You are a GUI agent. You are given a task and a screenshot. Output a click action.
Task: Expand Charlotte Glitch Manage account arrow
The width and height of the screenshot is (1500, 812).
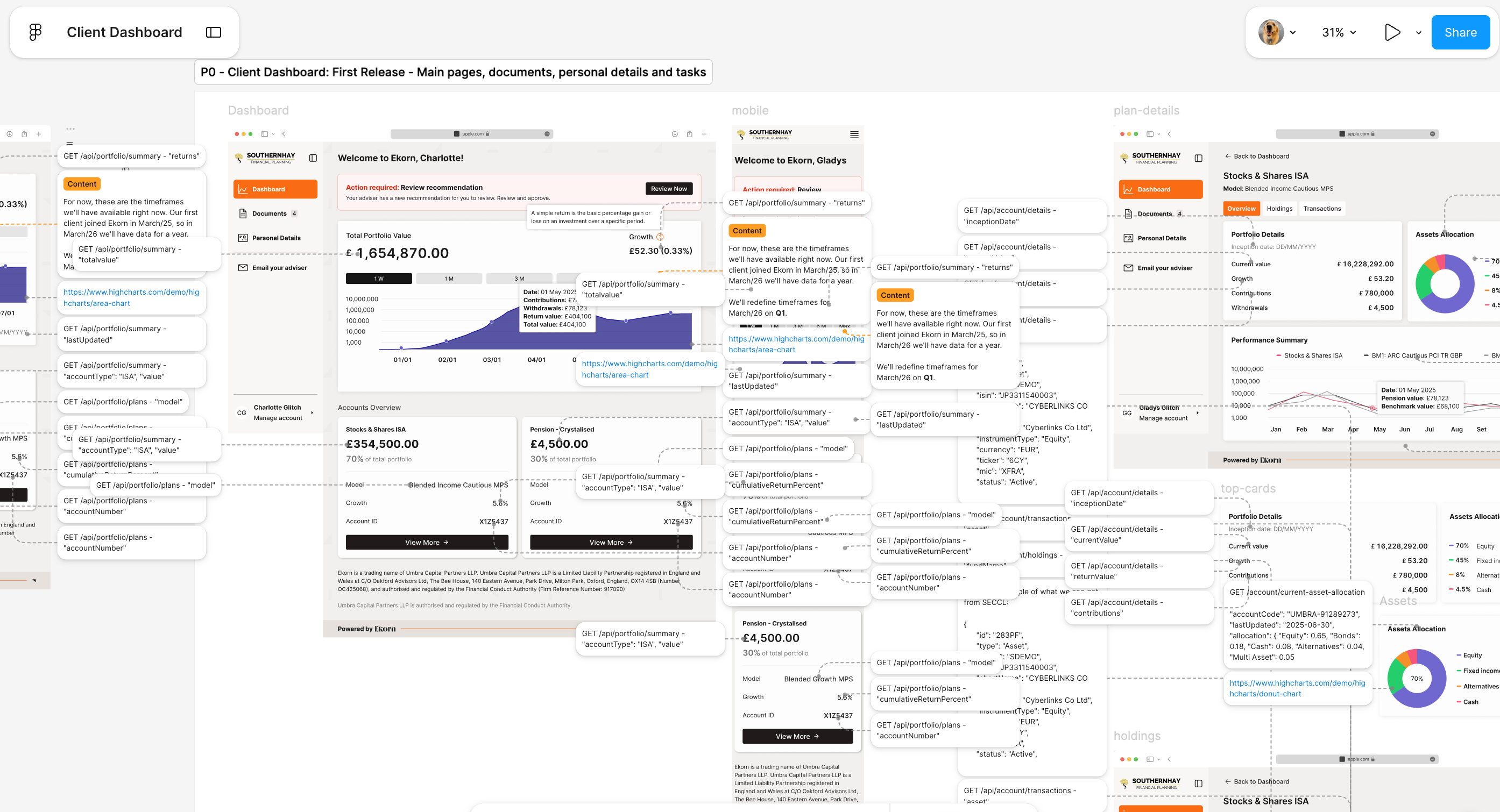coord(313,412)
